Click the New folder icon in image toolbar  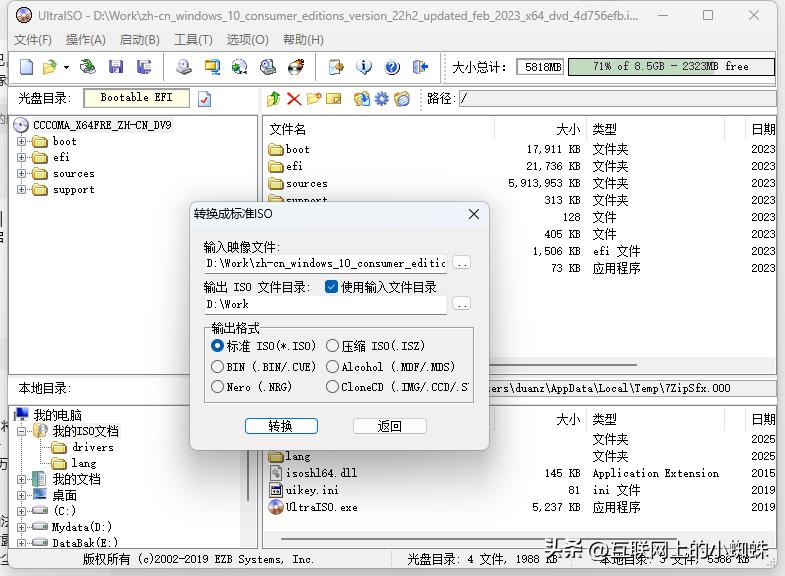(314, 99)
